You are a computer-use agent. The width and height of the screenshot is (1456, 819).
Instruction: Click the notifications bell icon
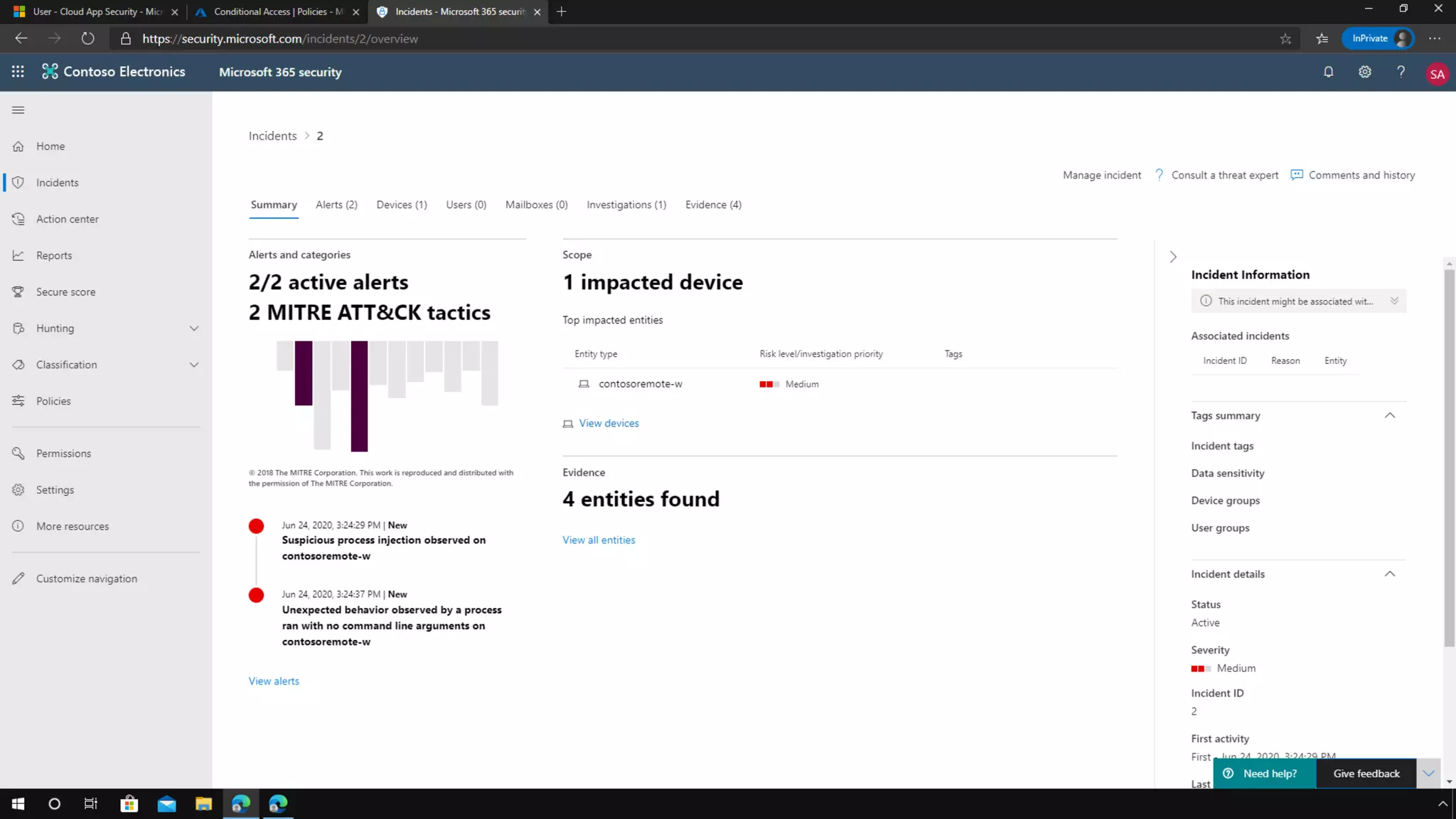click(1328, 72)
